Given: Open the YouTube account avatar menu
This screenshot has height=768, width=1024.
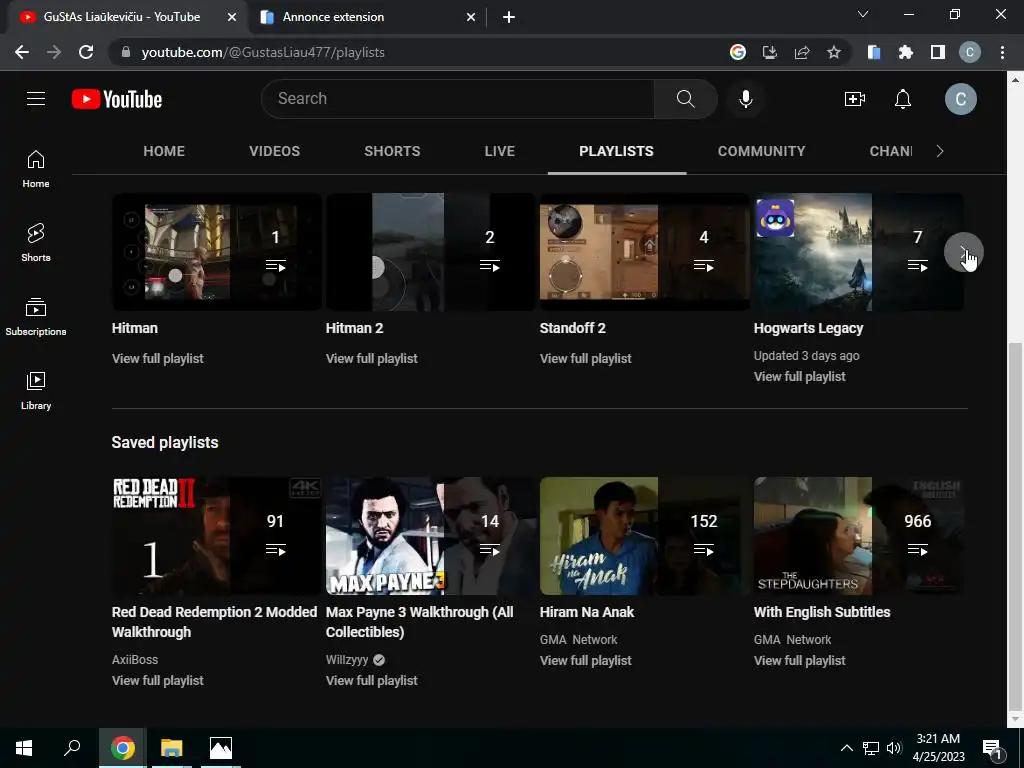Looking at the screenshot, I should coord(961,99).
